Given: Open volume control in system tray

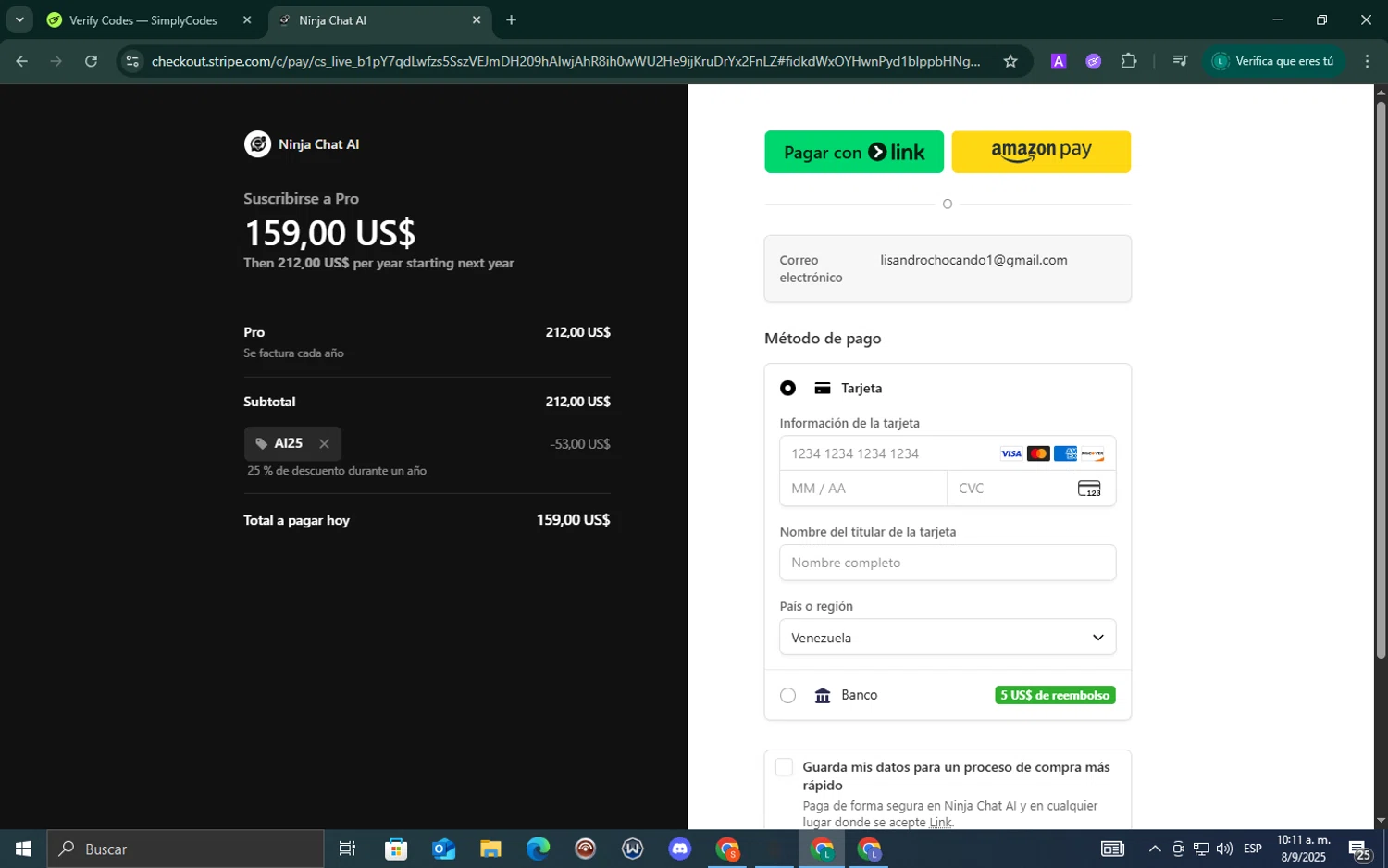Looking at the screenshot, I should point(1224,849).
